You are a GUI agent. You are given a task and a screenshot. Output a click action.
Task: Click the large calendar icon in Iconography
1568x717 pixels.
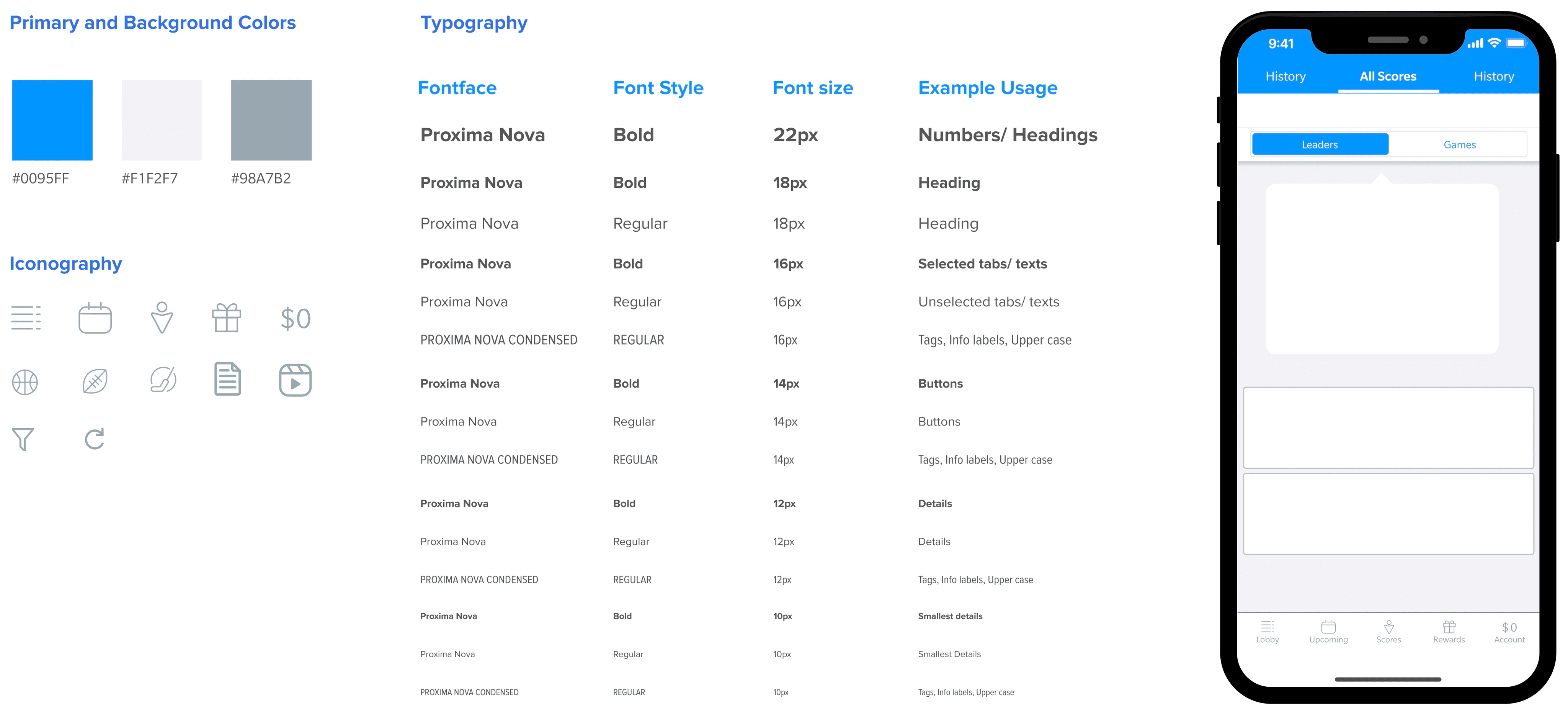95,318
